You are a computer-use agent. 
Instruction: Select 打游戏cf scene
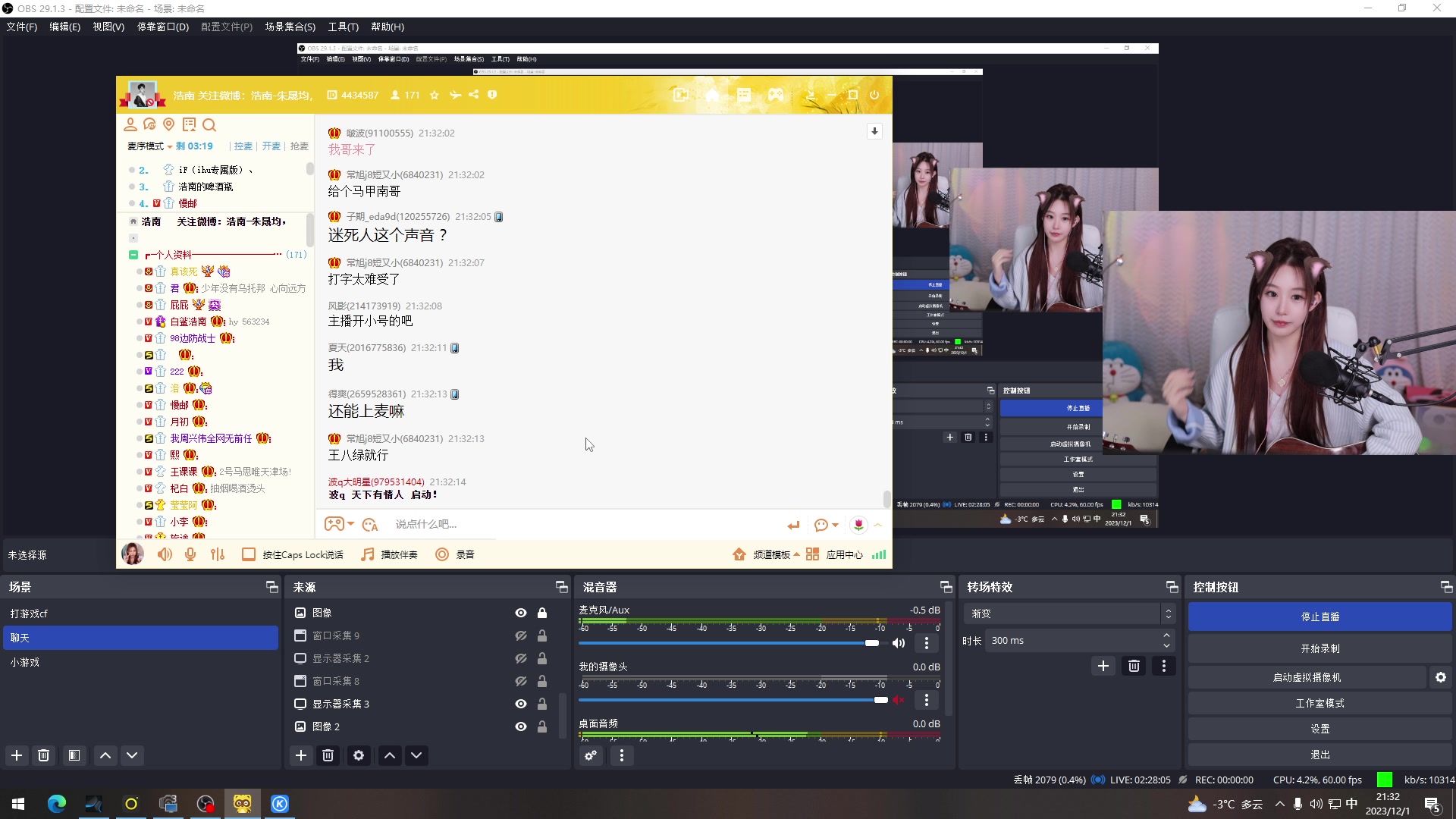click(x=140, y=613)
